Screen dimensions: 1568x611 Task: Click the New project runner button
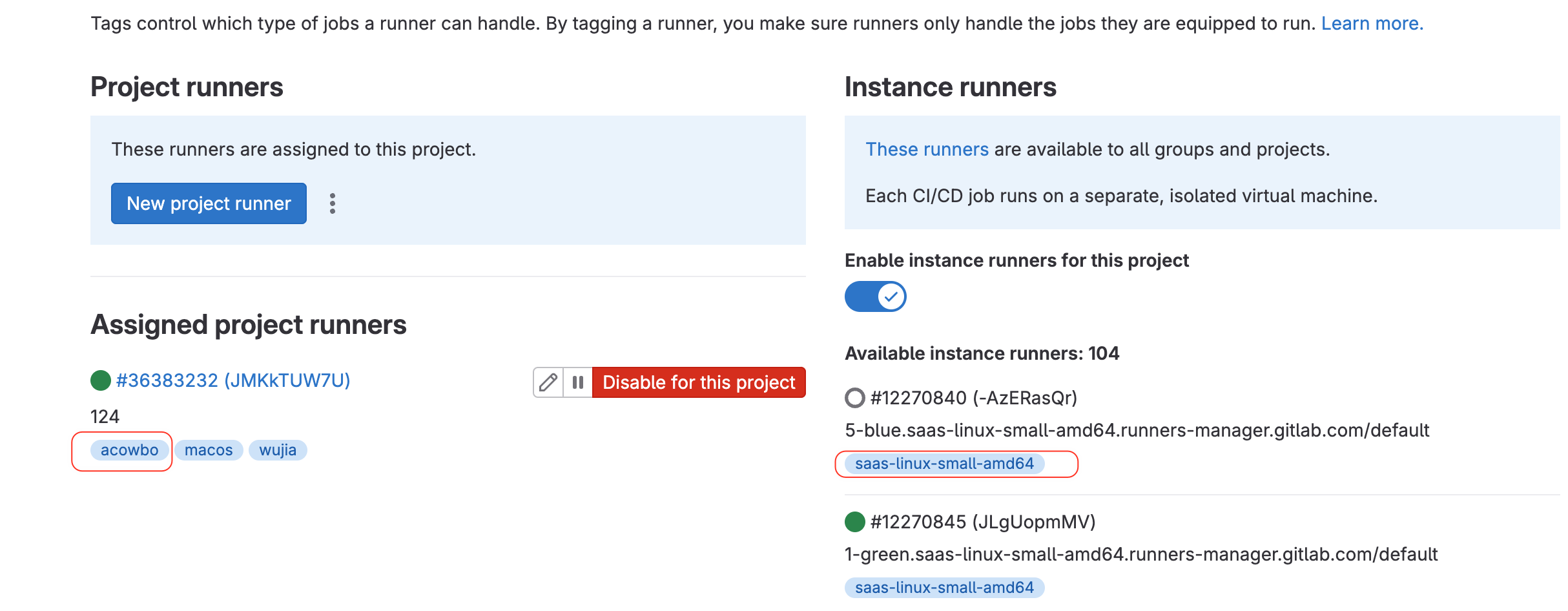209,203
